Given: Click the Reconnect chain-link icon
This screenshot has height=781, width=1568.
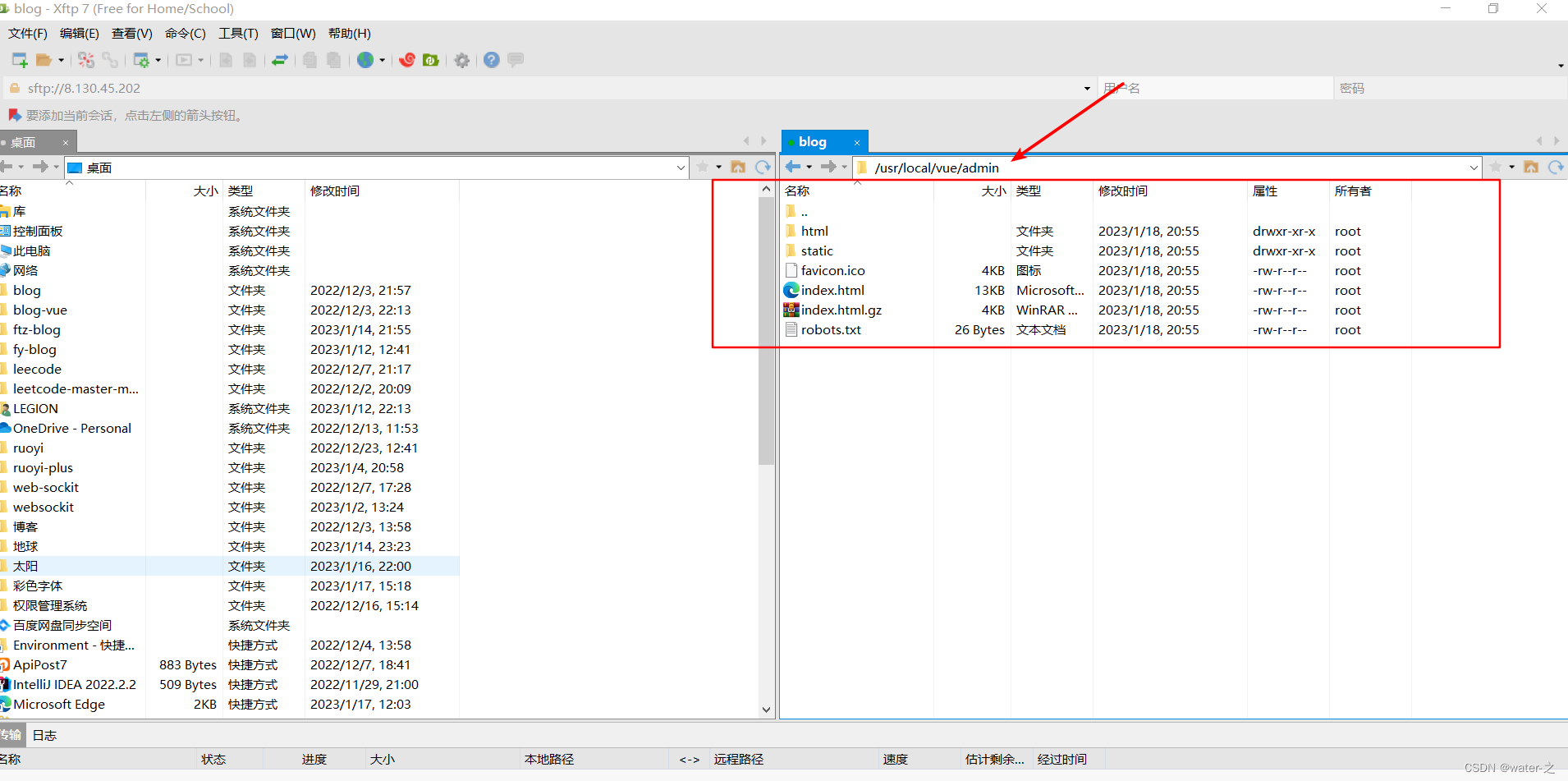Looking at the screenshot, I should pos(110,60).
